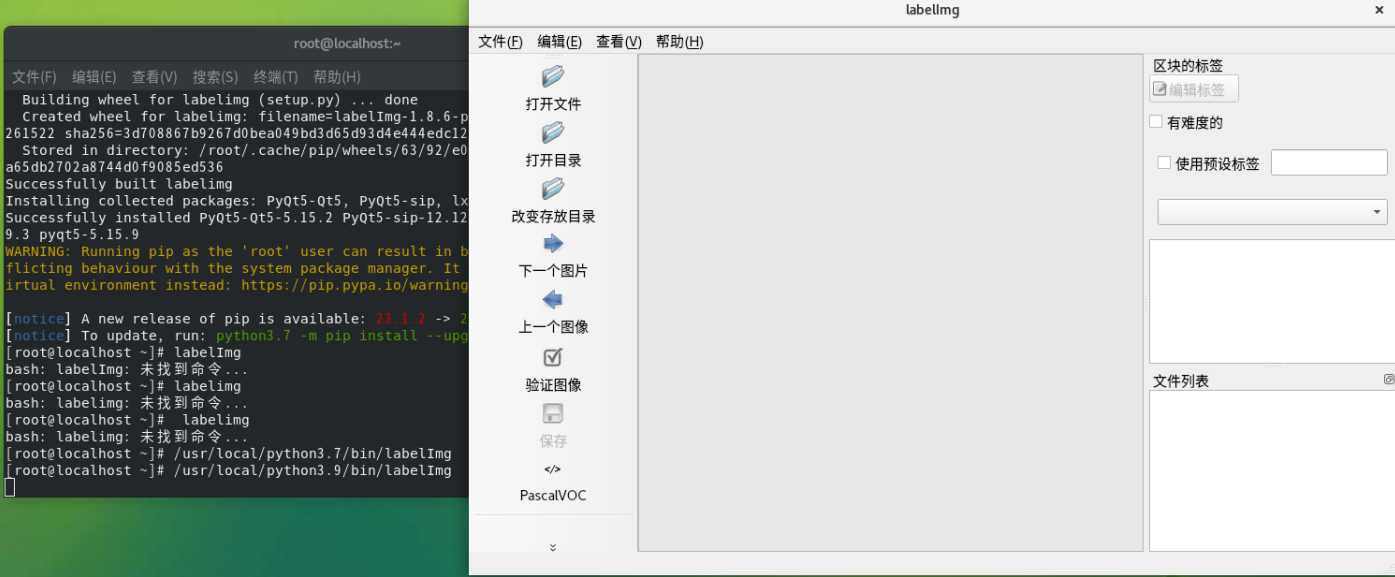
Task: Enable the 使用预设标签 default label checkbox
Action: 1164,163
